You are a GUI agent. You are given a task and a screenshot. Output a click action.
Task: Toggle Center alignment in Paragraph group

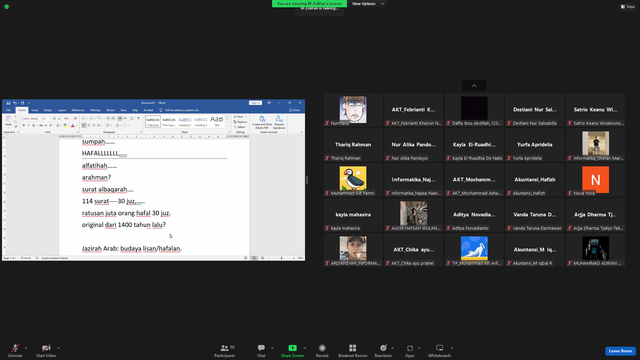coord(89,125)
